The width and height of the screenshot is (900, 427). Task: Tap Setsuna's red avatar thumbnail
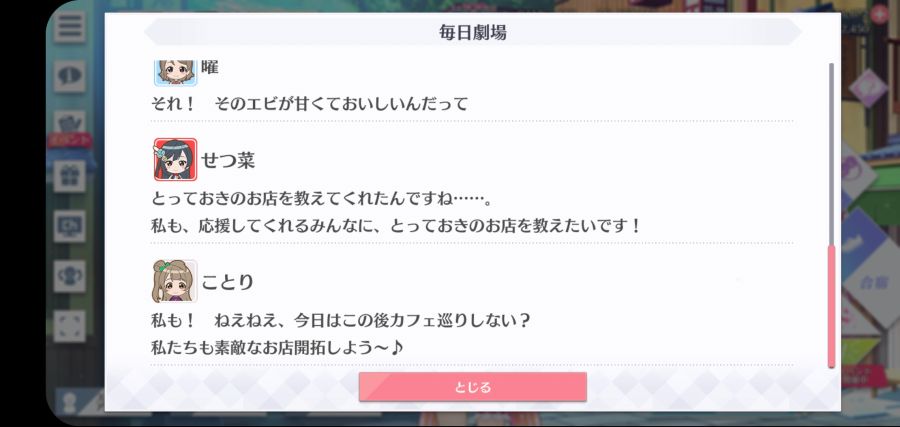click(x=175, y=160)
